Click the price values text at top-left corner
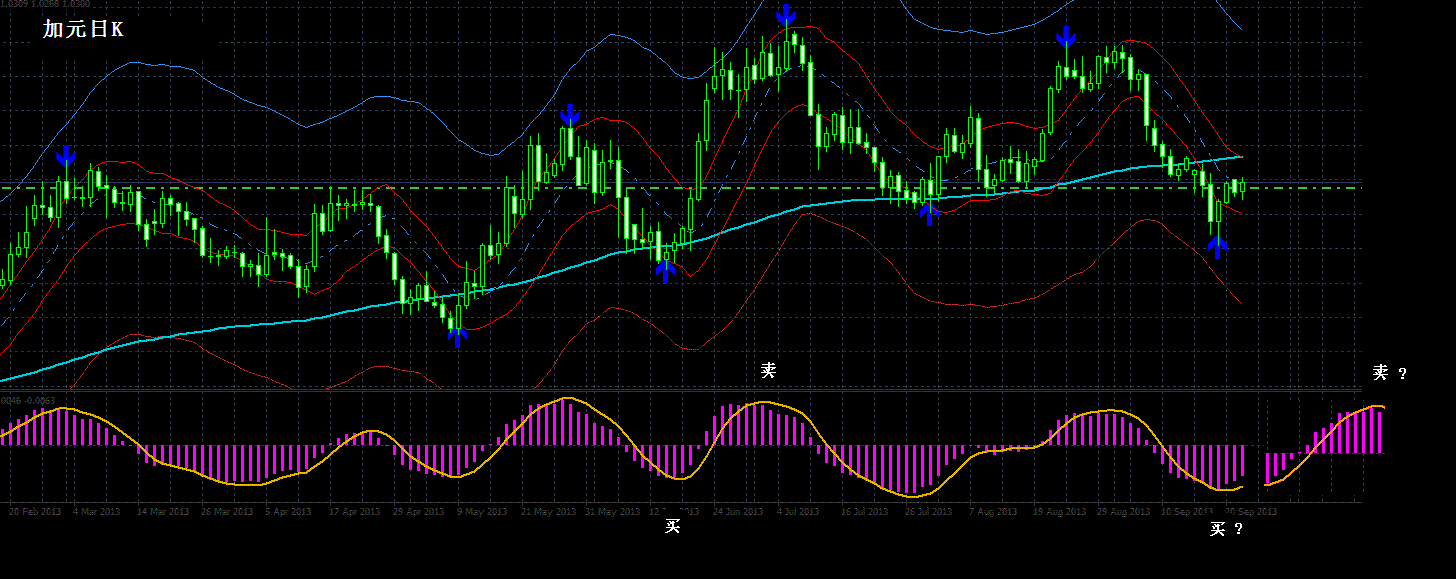Viewport: 1456px width, 579px height. tap(40, 5)
